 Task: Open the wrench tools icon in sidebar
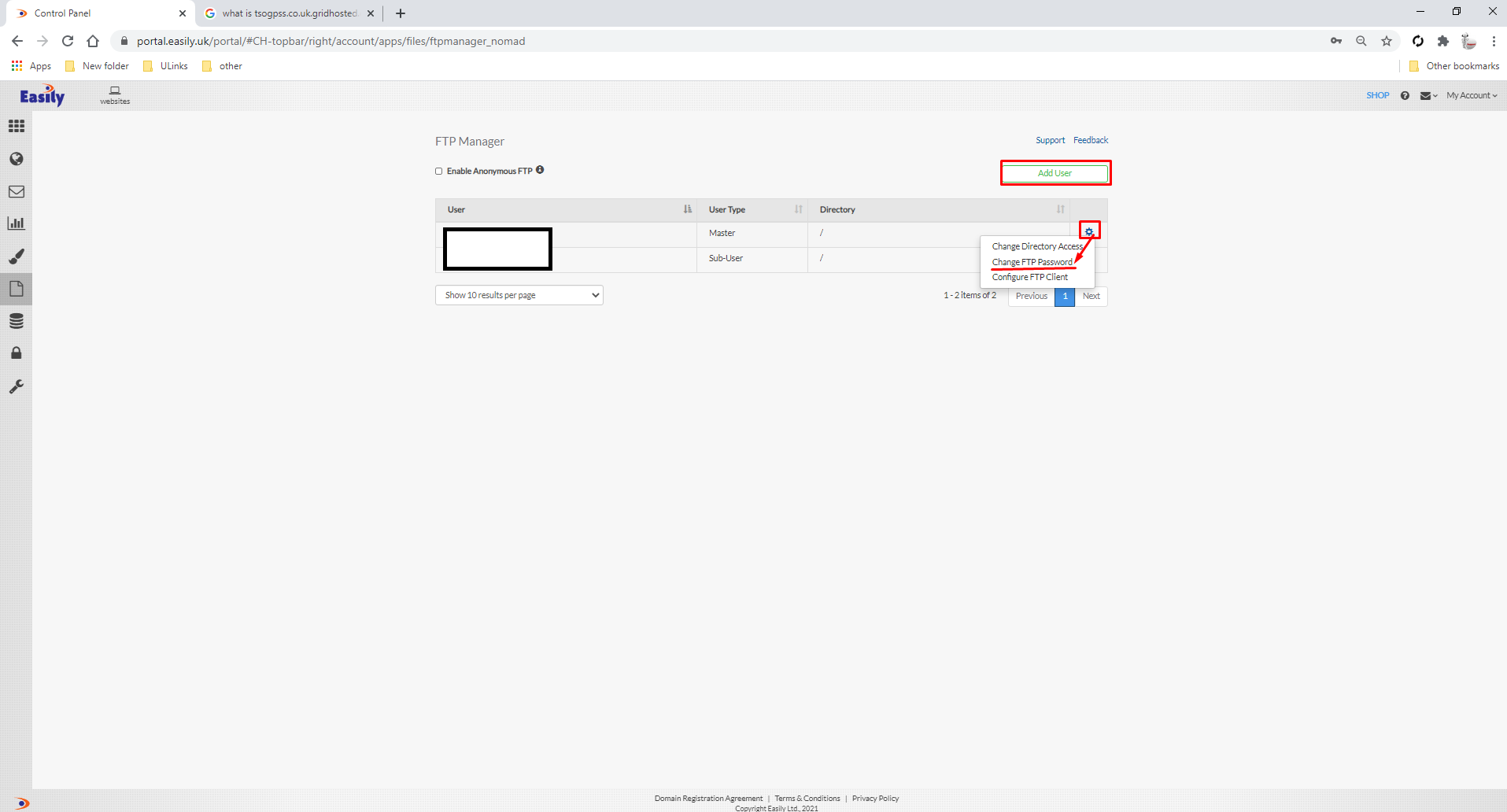(17, 386)
